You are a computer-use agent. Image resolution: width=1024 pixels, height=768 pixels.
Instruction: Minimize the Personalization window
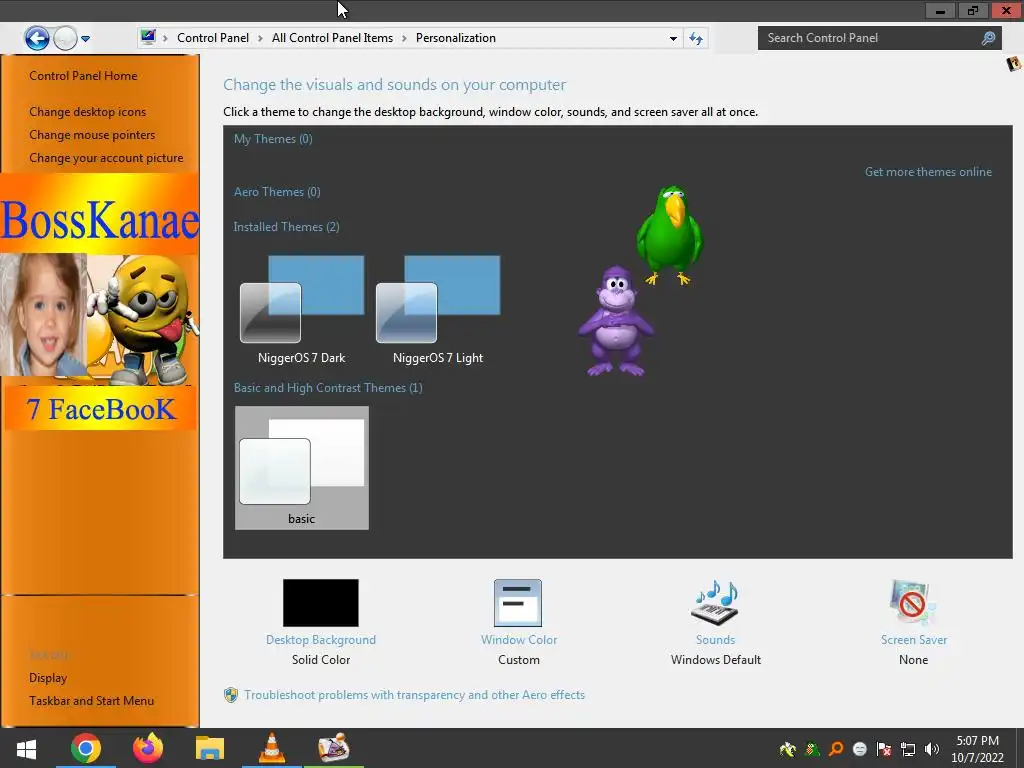940,10
